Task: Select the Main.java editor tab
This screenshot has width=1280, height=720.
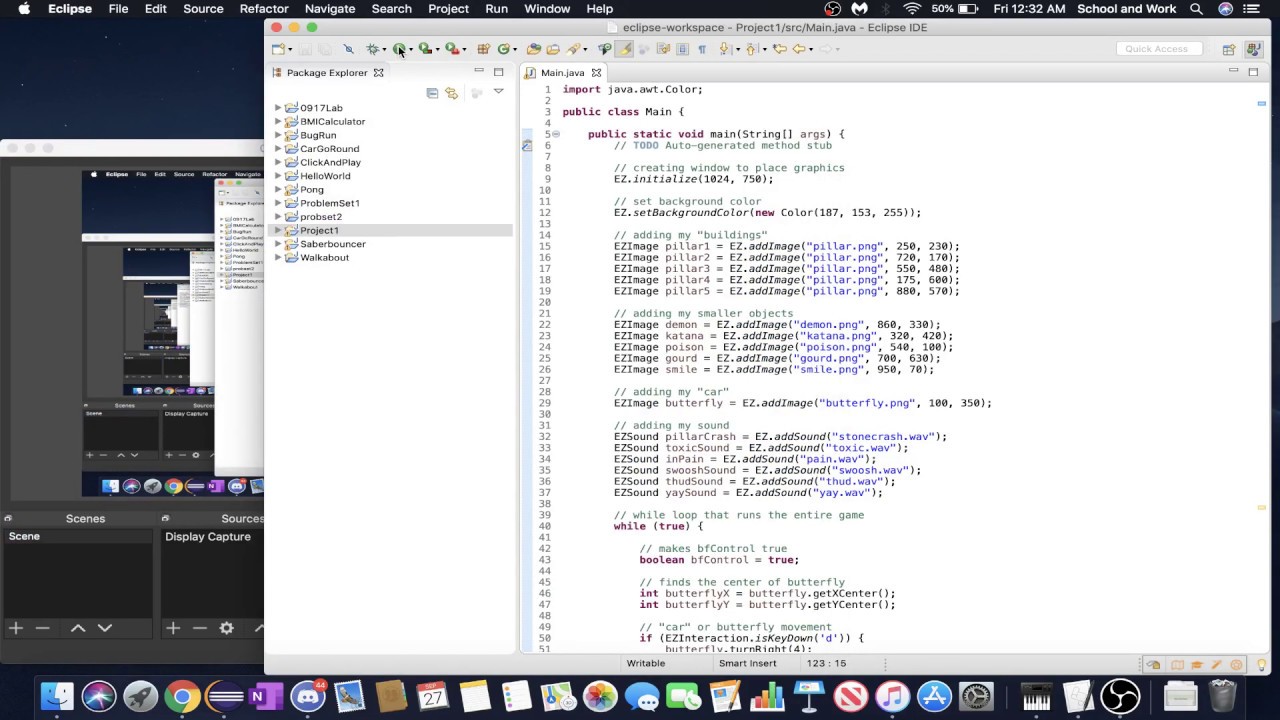Action: point(562,73)
